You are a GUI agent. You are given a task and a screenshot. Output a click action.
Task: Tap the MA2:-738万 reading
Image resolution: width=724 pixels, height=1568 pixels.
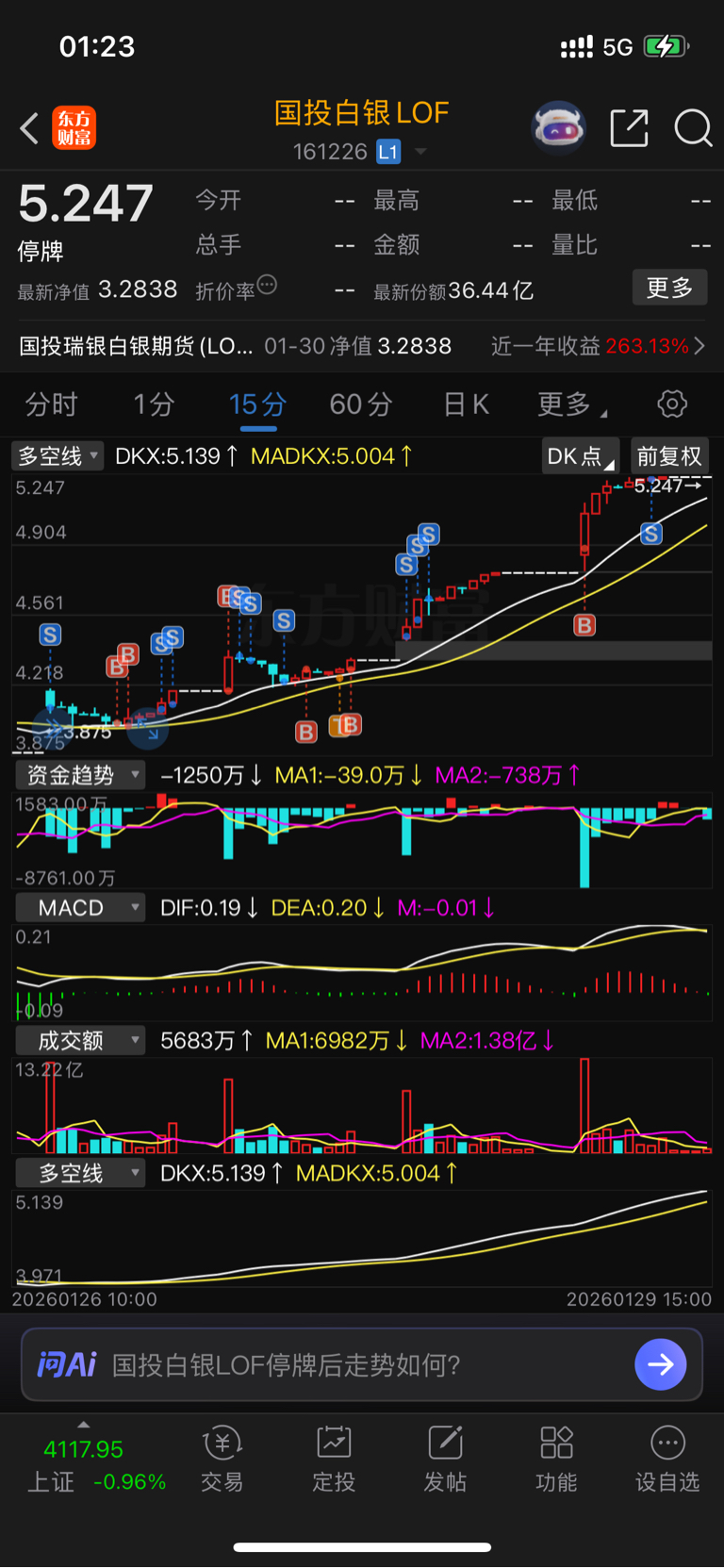[x=507, y=776]
